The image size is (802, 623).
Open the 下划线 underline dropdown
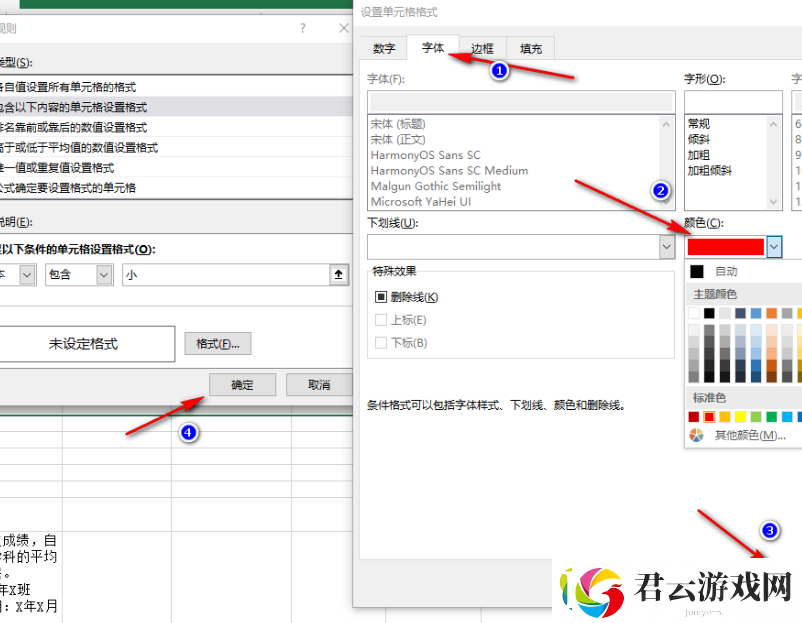(x=666, y=247)
